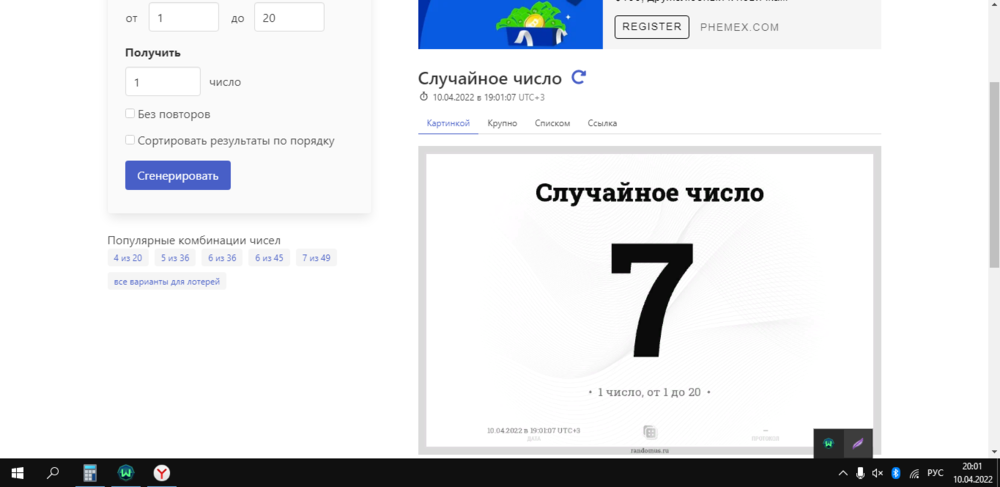
Task: Switch to the Крупно tab
Action: (502, 123)
